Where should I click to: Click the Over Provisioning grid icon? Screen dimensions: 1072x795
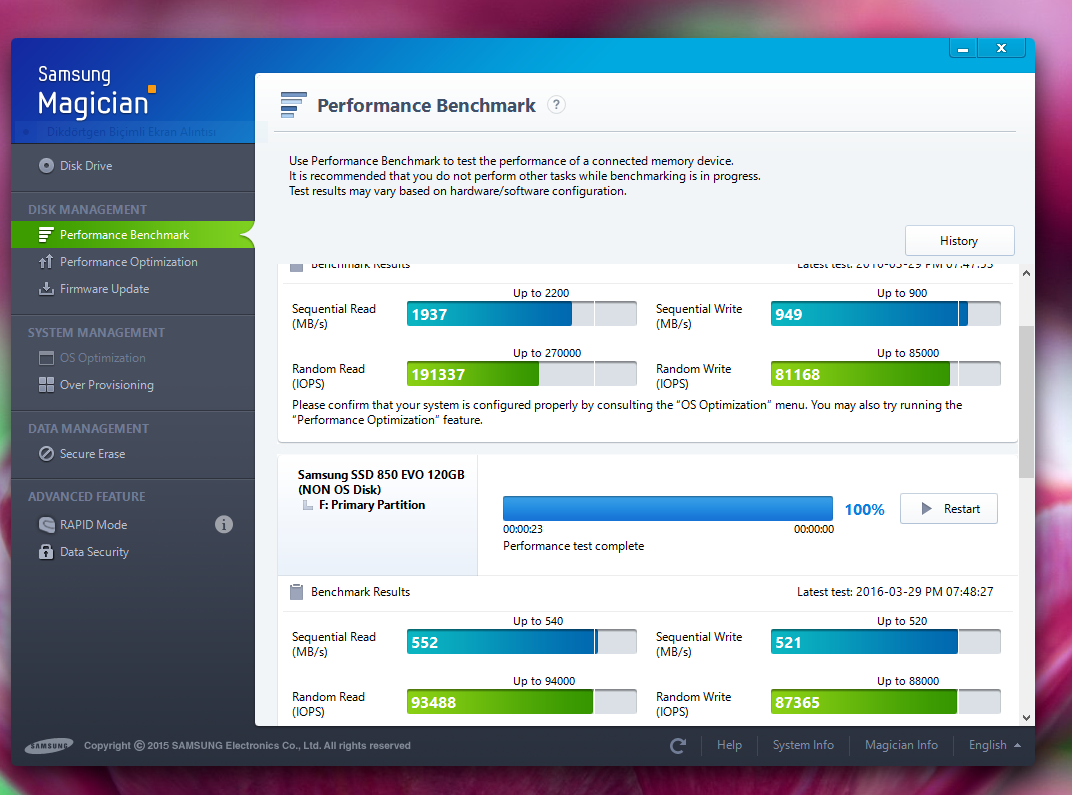(x=46, y=385)
